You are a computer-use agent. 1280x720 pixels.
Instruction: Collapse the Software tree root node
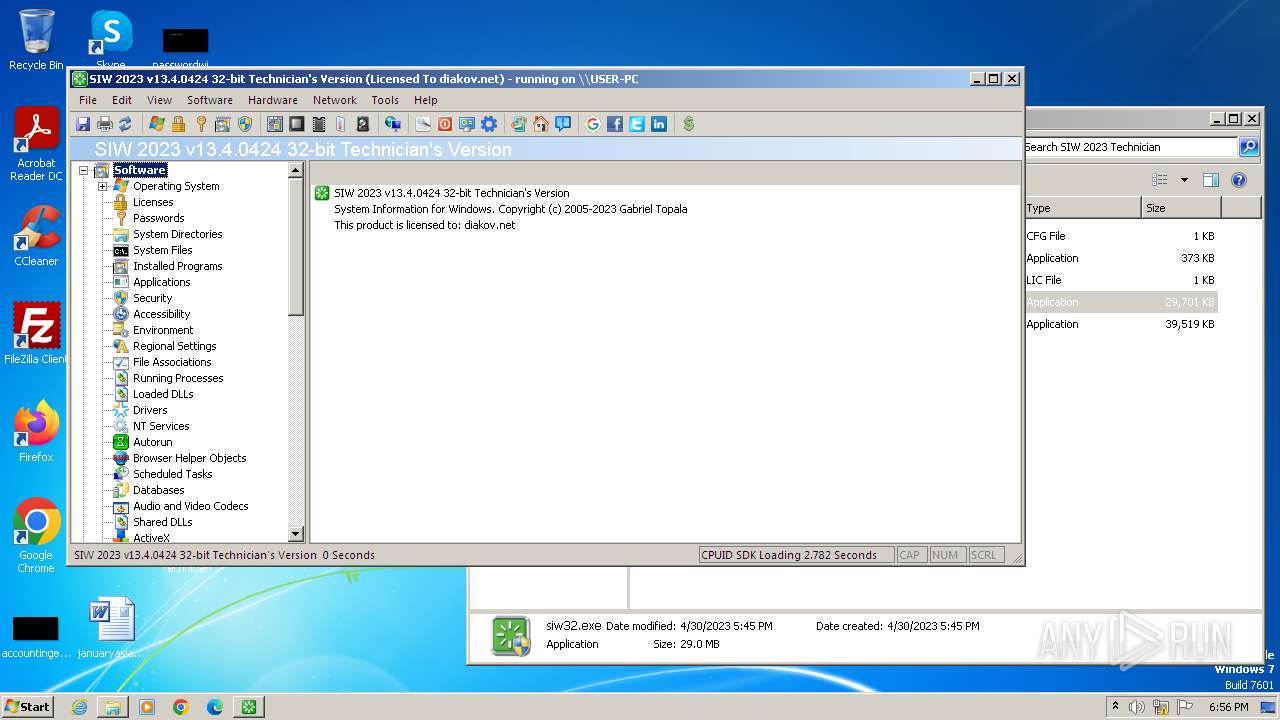83,170
